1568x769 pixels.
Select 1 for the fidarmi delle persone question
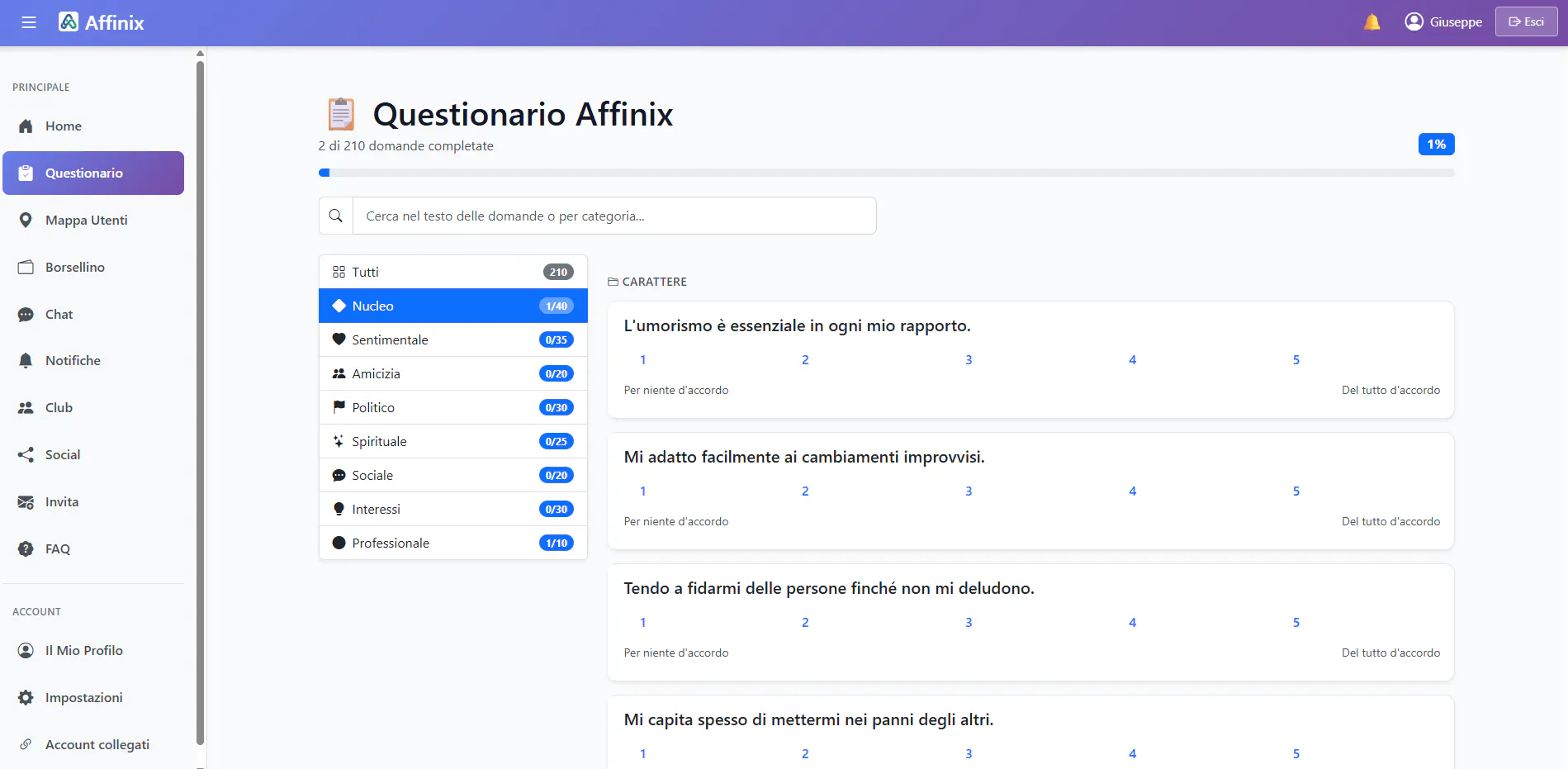pos(643,623)
